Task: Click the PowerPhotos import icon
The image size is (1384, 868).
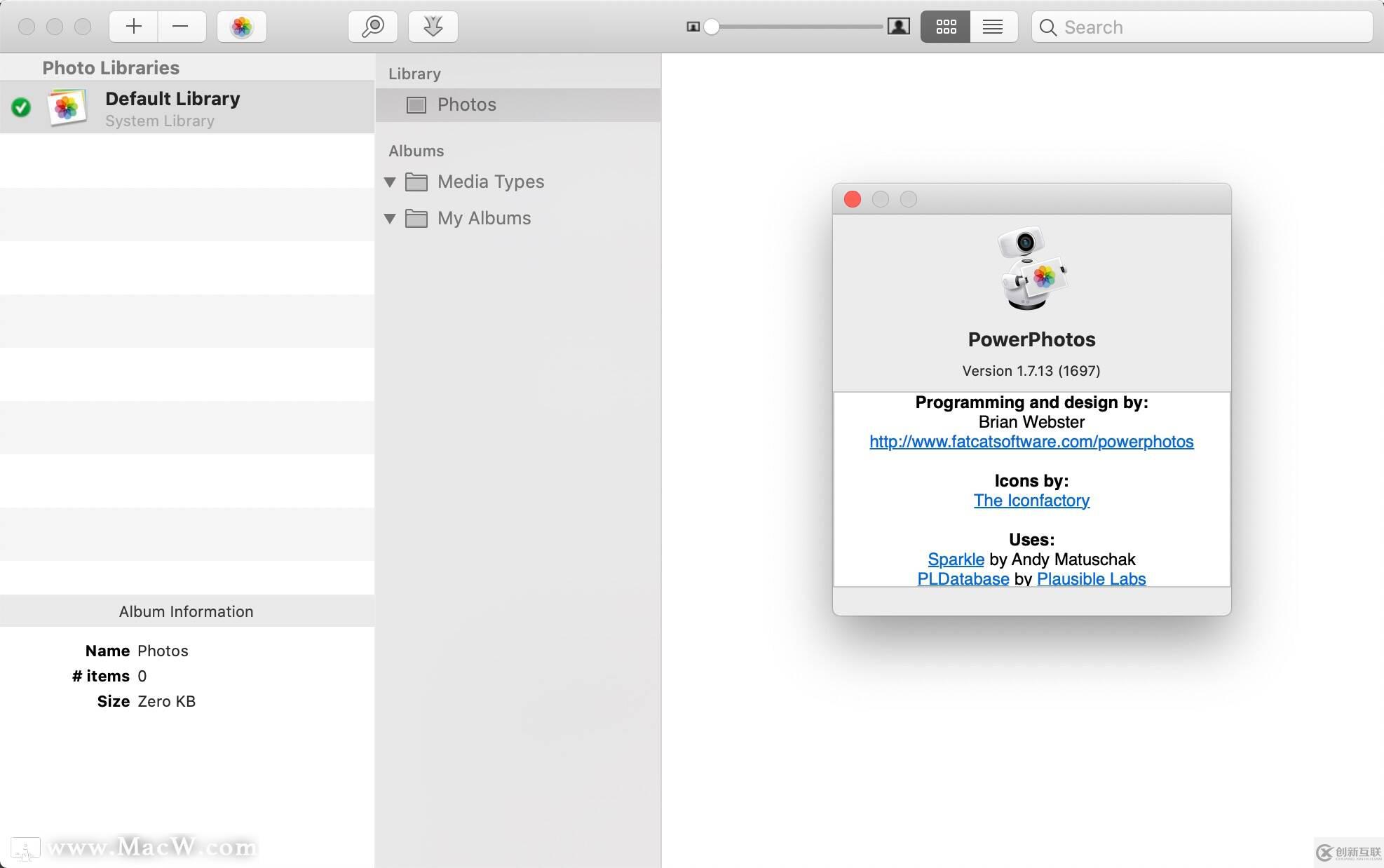Action: (x=434, y=27)
